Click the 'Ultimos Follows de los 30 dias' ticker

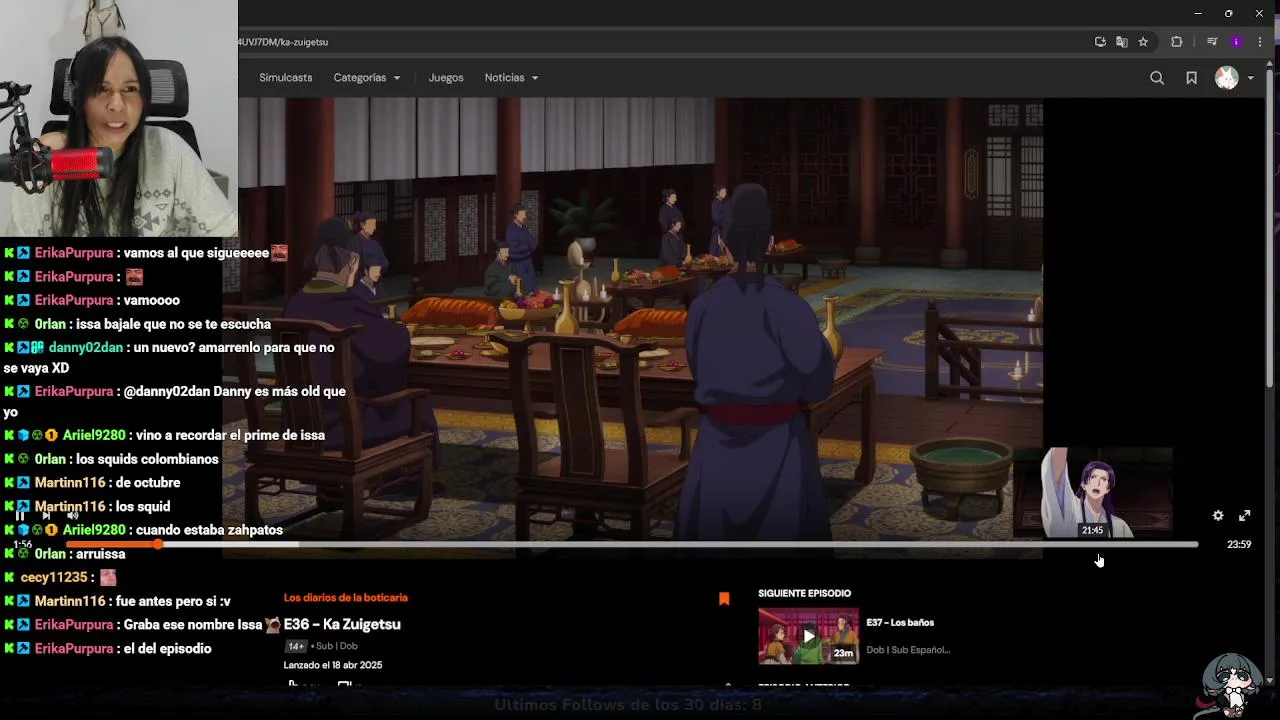(628, 704)
